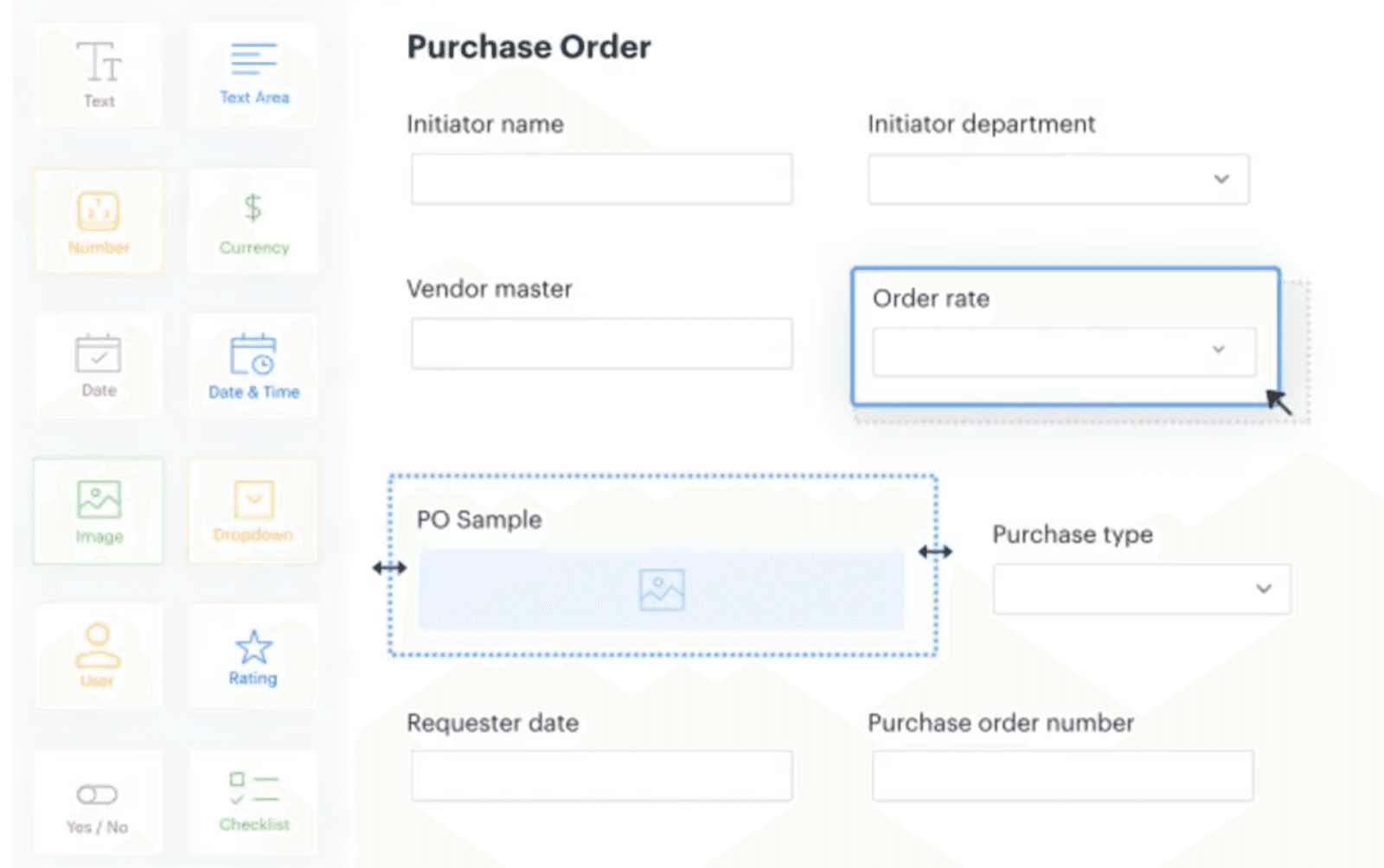The height and width of the screenshot is (868, 1384).
Task: Choose the Date & Time field tile
Action: 253,365
